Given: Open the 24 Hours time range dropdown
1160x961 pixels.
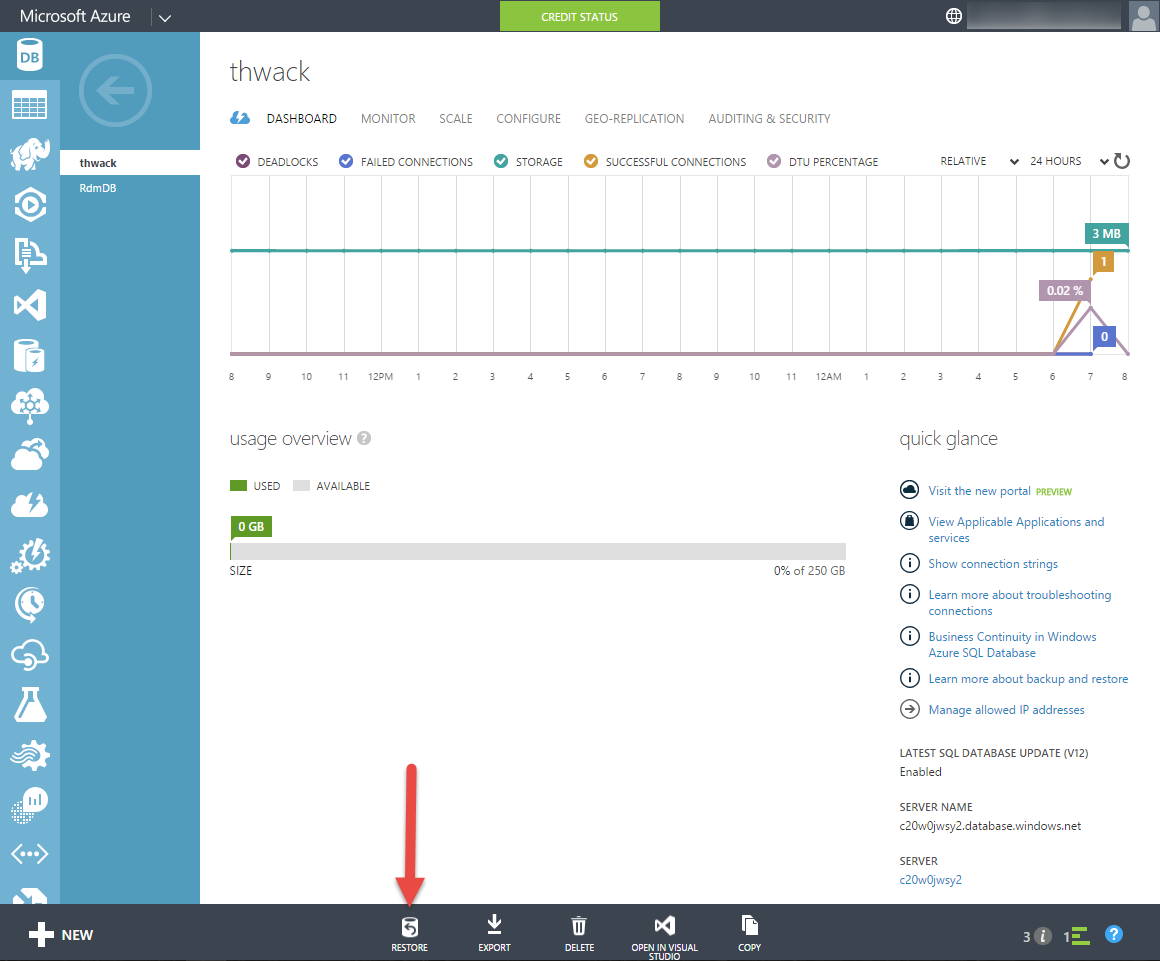Looking at the screenshot, I should pos(1069,161).
